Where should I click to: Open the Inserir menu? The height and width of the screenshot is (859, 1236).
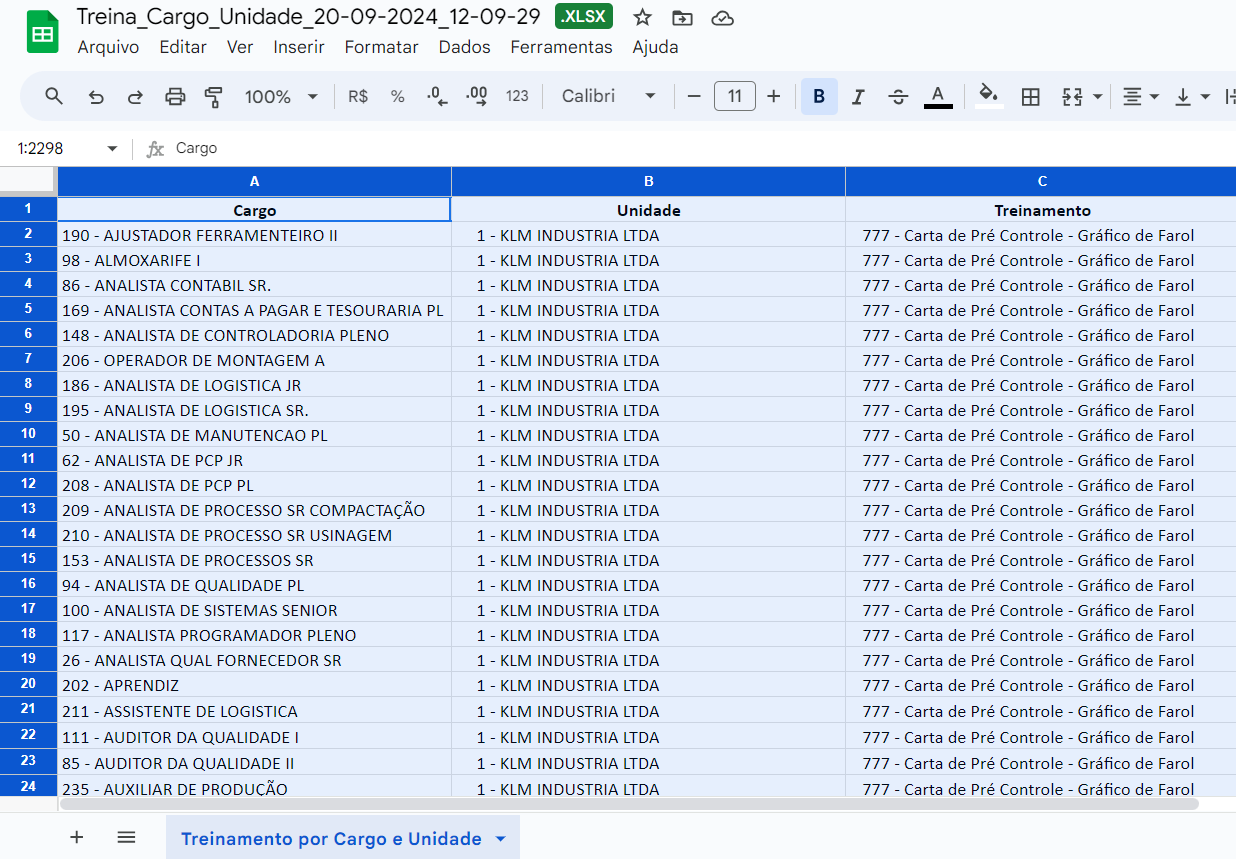tap(298, 47)
